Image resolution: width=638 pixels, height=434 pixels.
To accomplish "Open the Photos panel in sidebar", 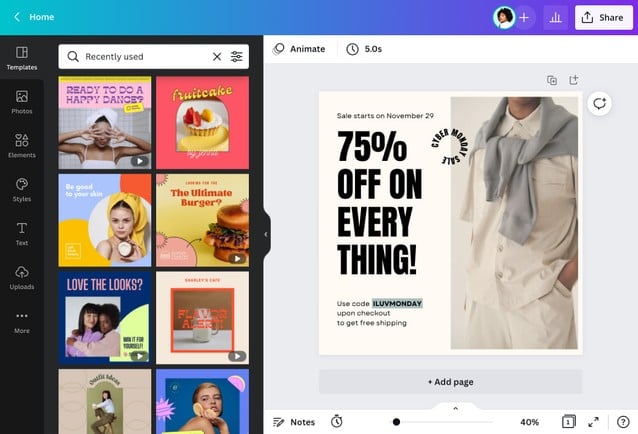I will [x=21, y=101].
